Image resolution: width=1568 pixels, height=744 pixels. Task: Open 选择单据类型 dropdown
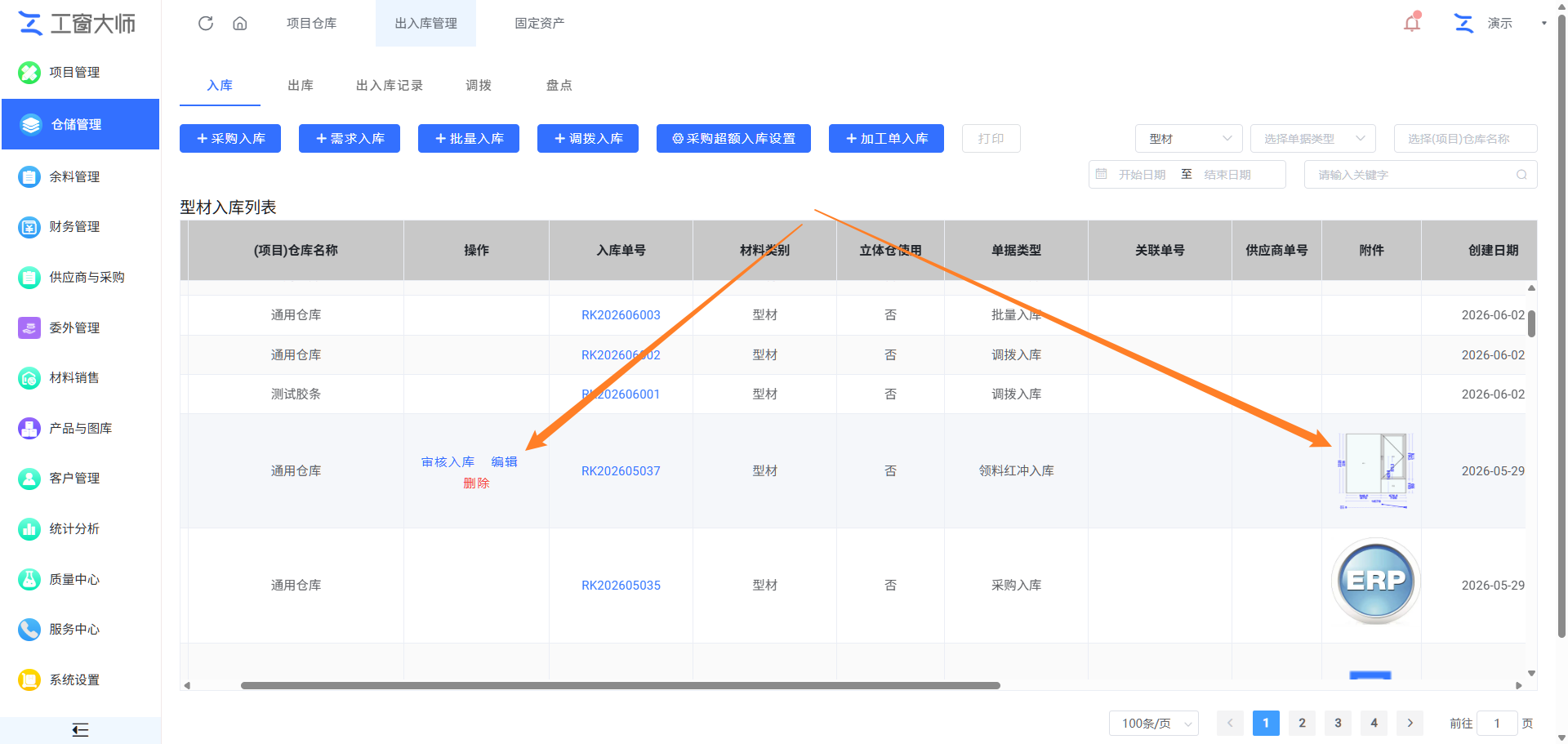(x=1312, y=139)
